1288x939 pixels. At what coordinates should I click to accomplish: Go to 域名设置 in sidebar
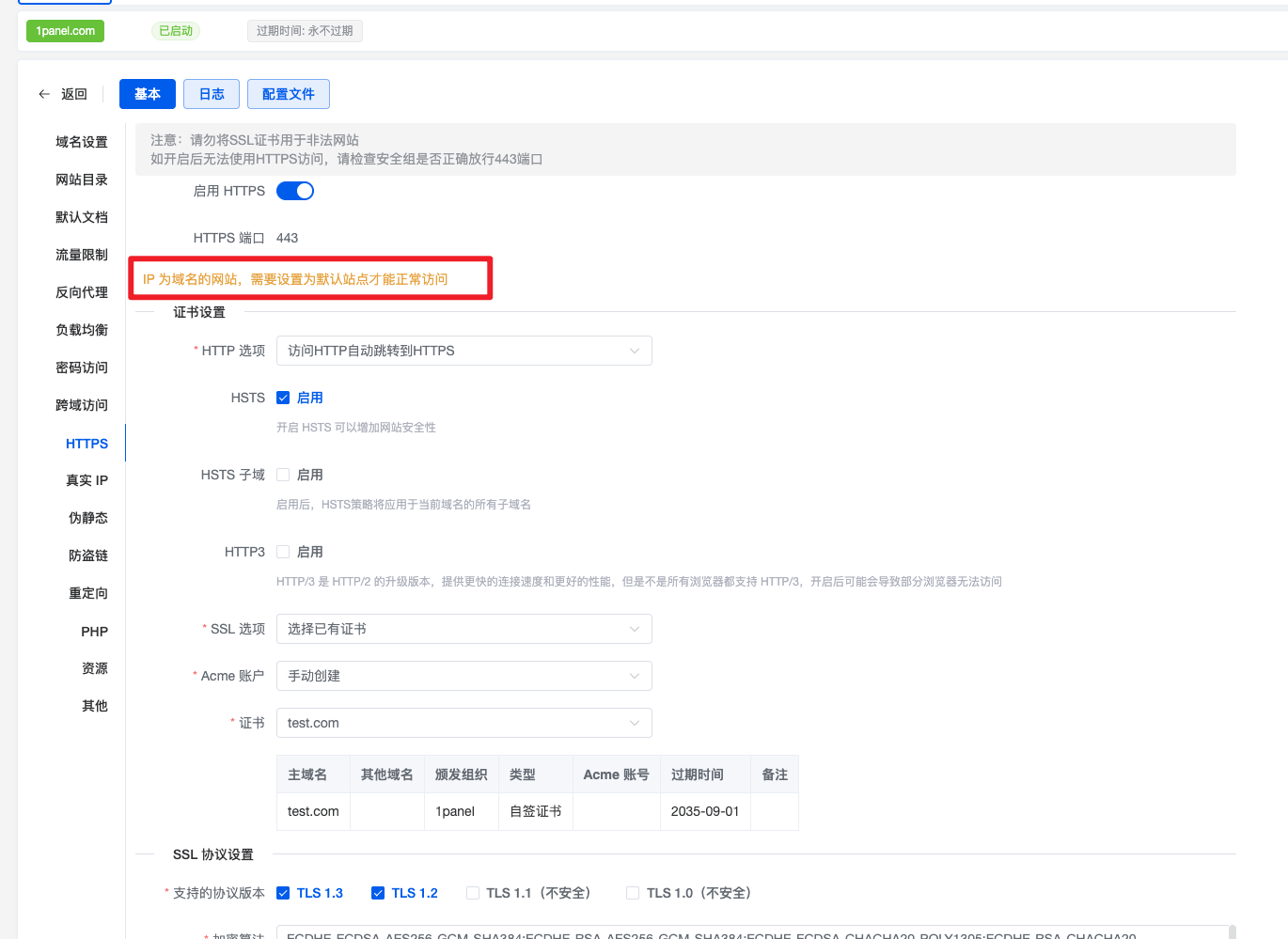tap(82, 142)
